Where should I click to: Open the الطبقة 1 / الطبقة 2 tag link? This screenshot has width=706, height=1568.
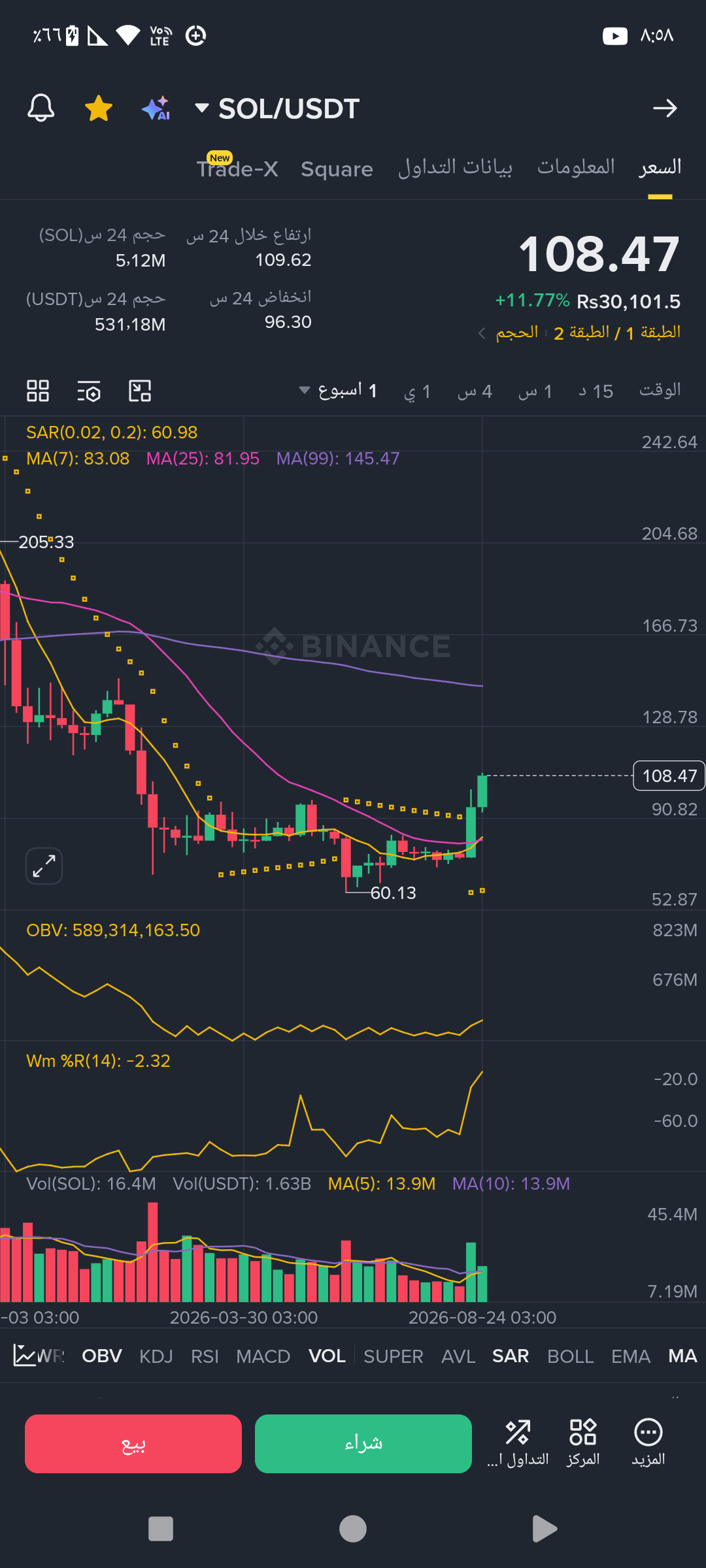pyautogui.click(x=617, y=333)
